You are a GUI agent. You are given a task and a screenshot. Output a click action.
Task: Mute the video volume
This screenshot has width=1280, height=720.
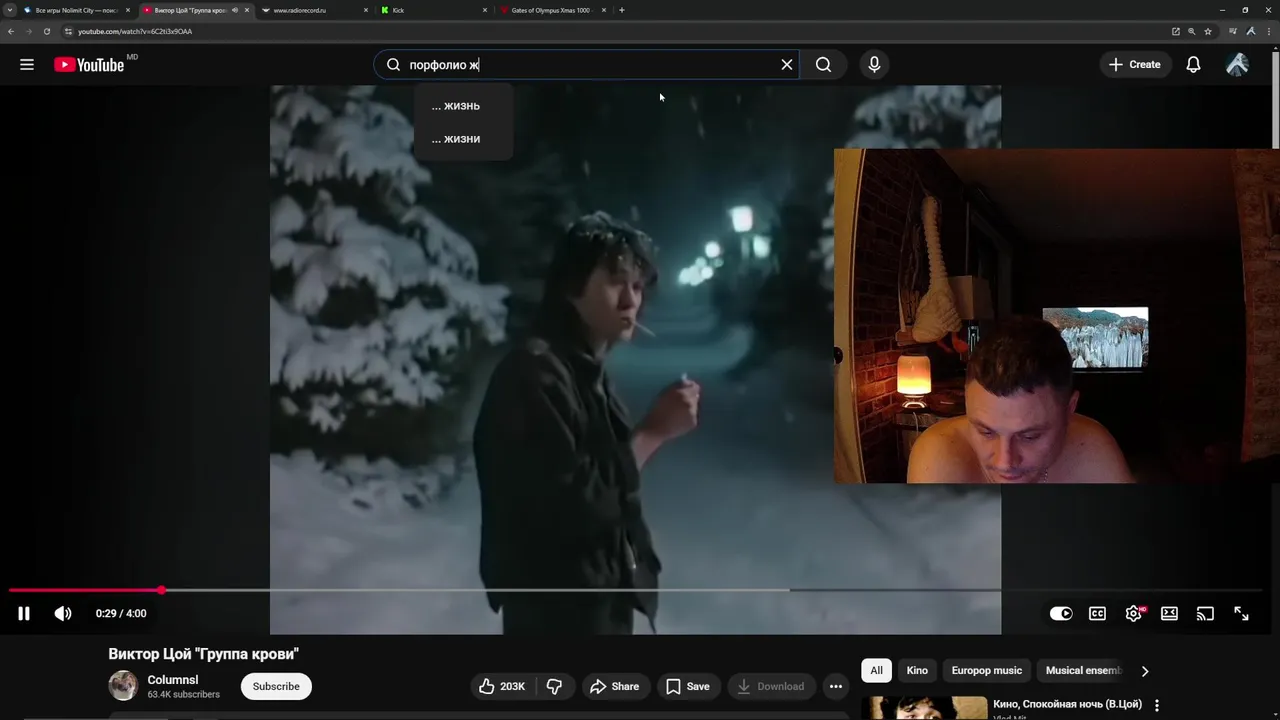pyautogui.click(x=63, y=614)
